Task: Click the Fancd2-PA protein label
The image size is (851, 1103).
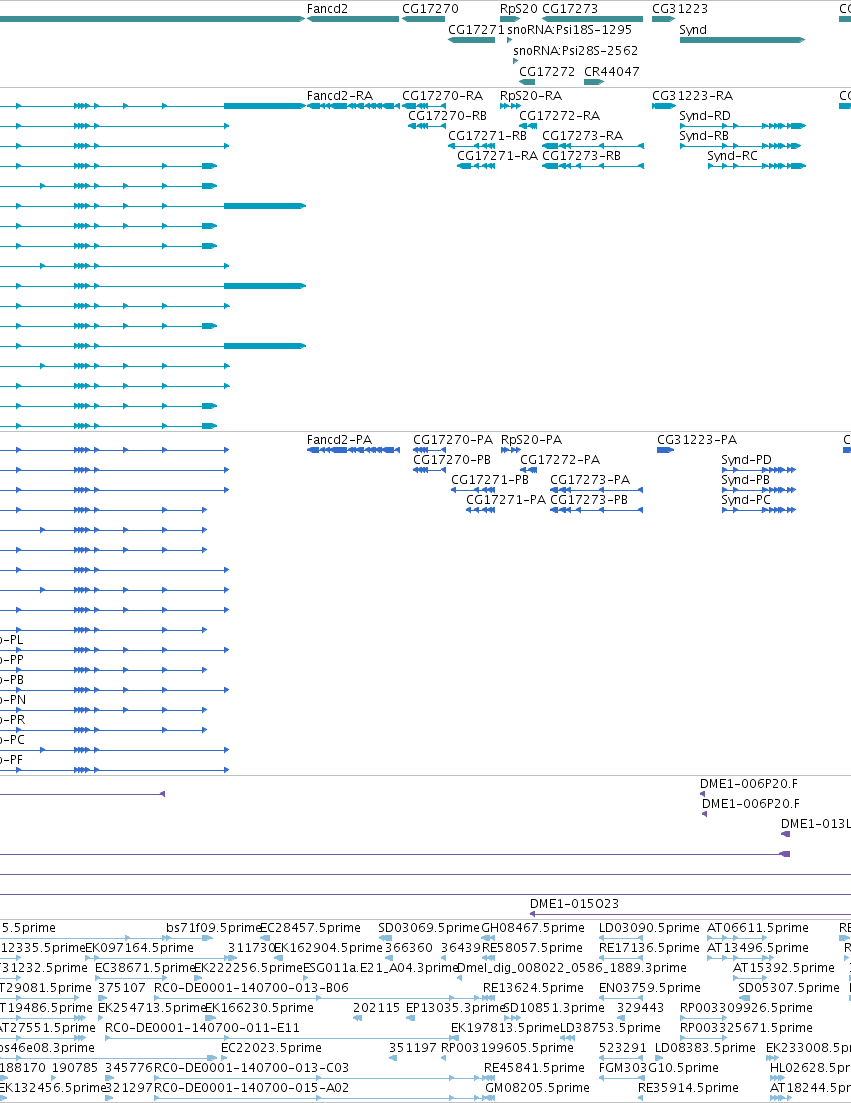Action: pos(339,440)
